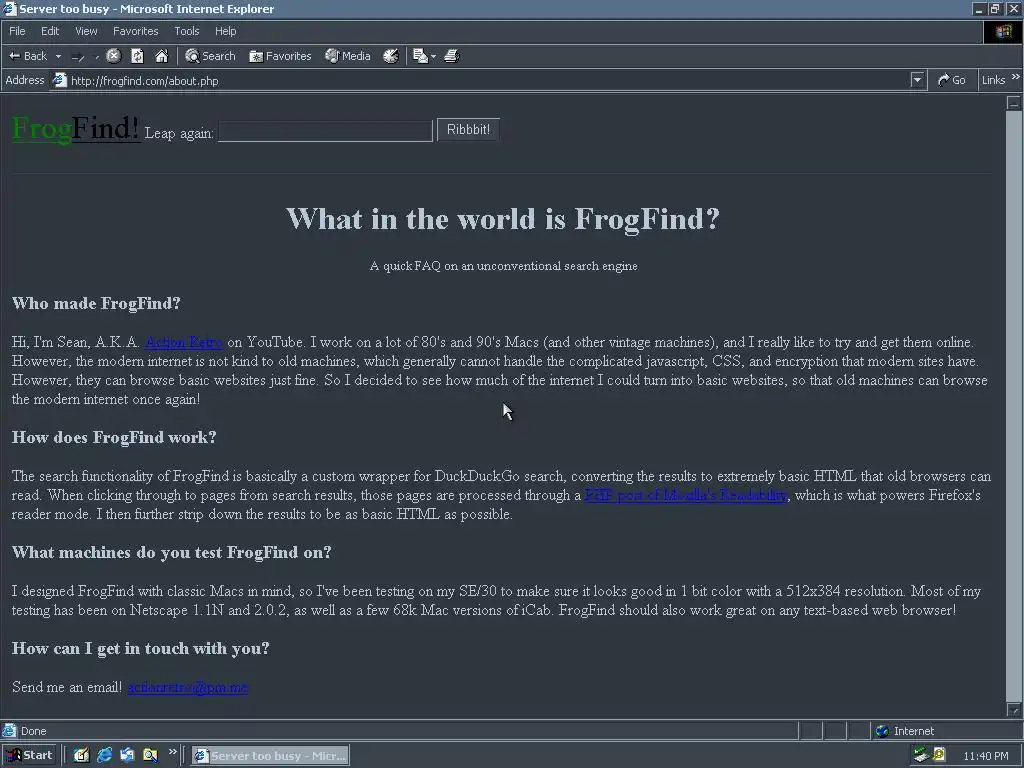The image size is (1024, 768).
Task: Stop loading with the Stop icon
Action: click(114, 56)
